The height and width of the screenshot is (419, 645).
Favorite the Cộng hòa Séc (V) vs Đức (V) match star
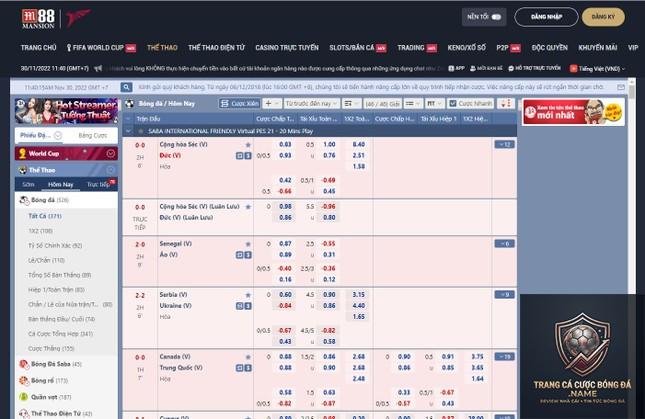click(x=248, y=145)
